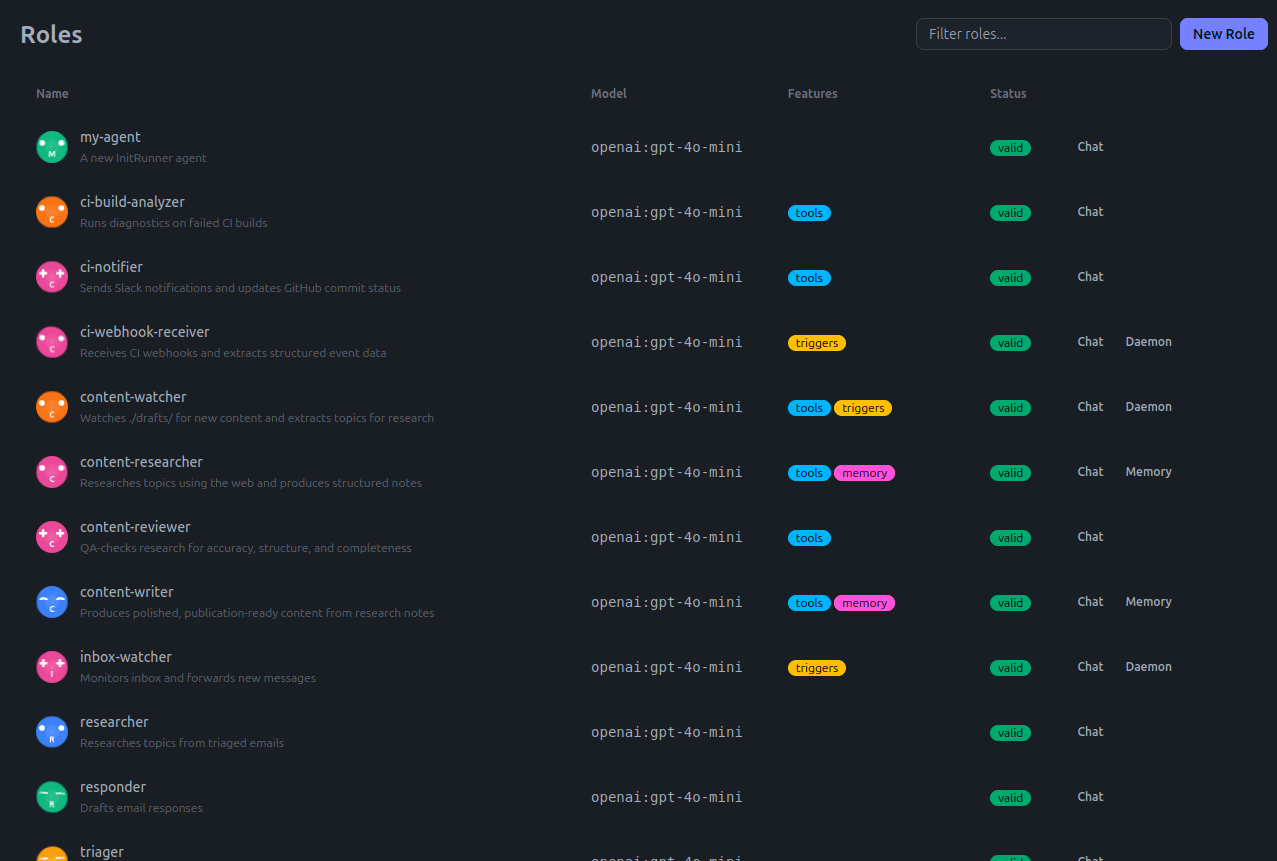Open Memory for content-researcher role

coord(1148,472)
